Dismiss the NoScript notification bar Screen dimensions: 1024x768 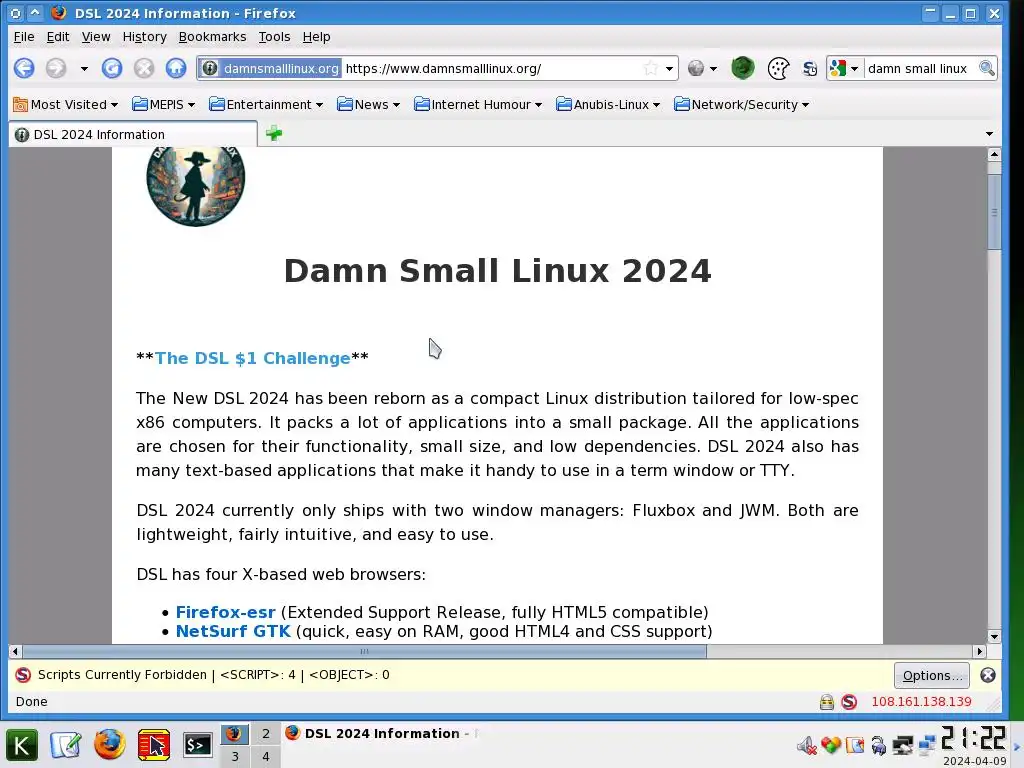(988, 675)
